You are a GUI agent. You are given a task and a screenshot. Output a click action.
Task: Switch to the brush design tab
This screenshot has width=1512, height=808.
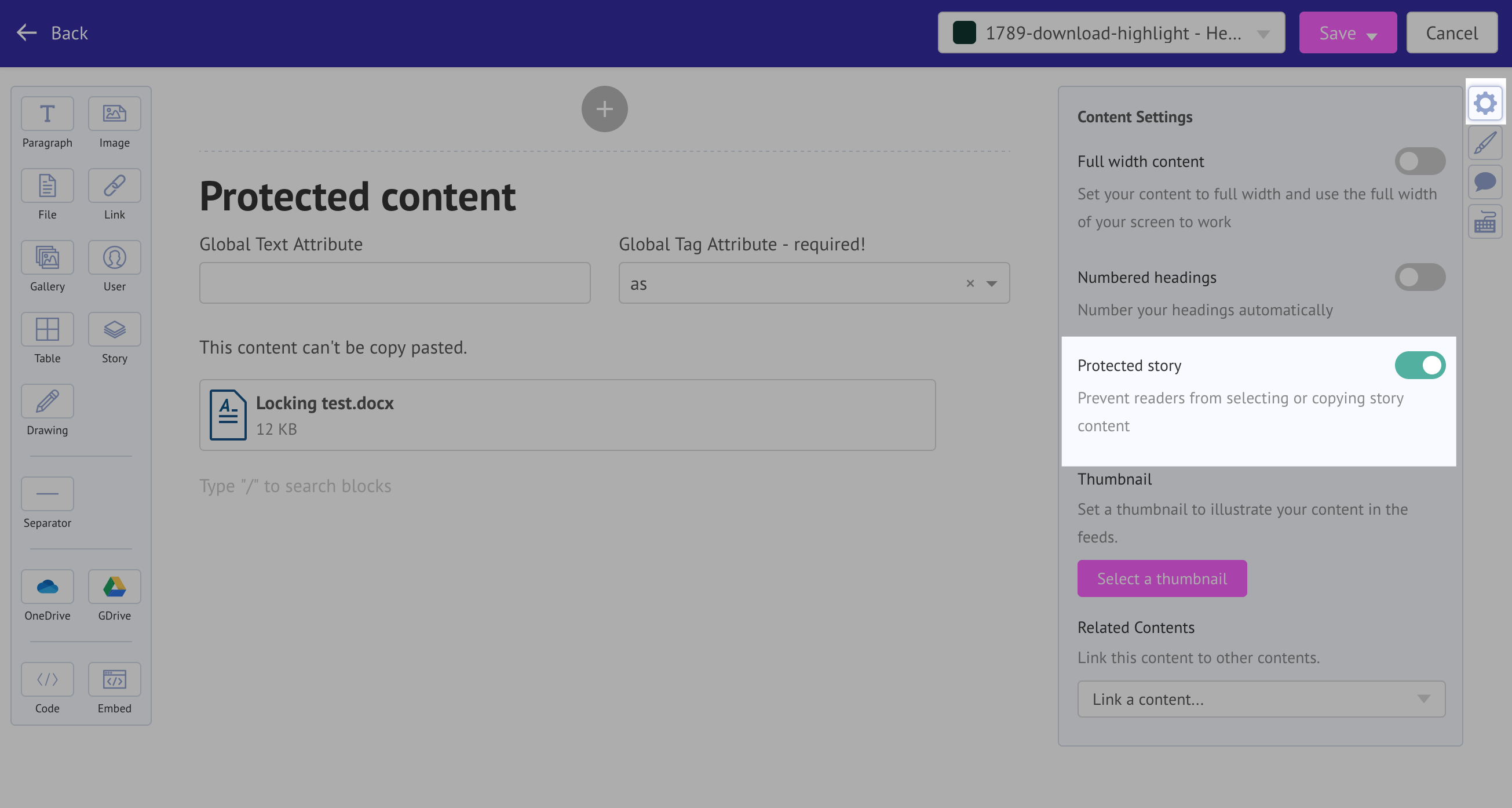(x=1485, y=143)
